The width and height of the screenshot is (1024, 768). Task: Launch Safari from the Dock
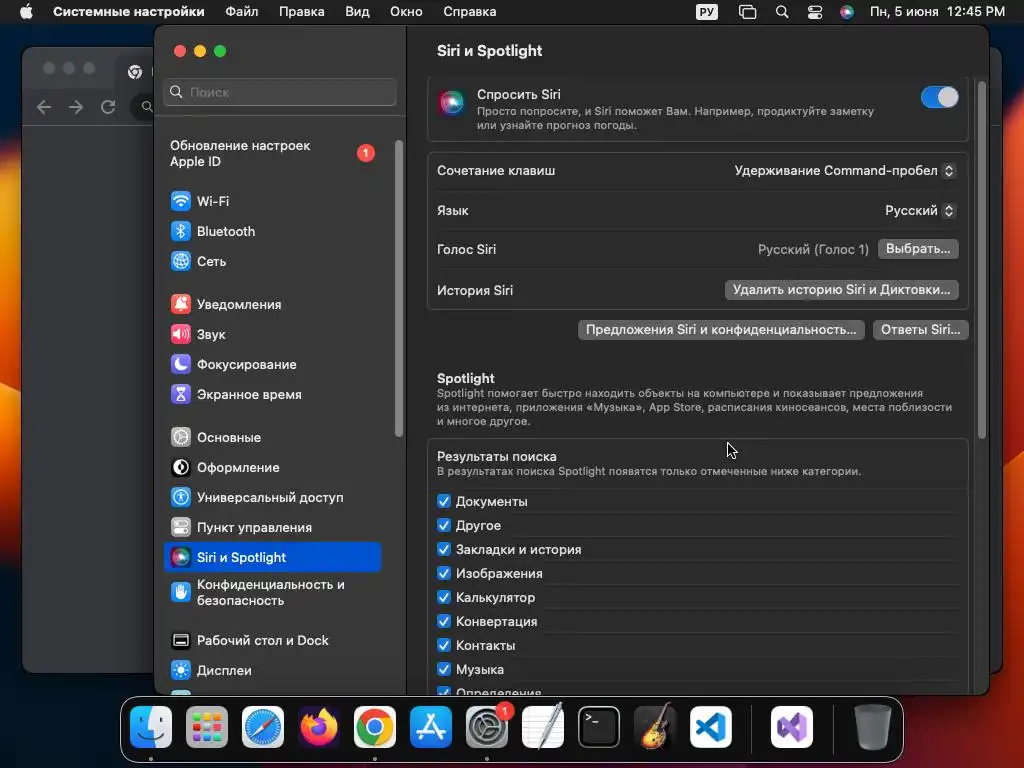click(263, 727)
